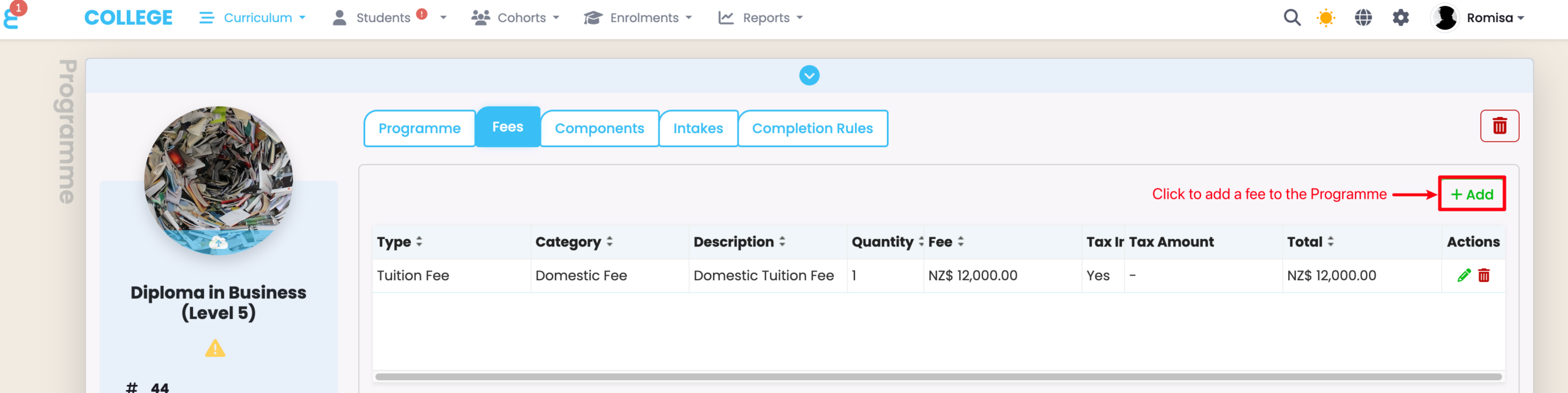Open the Romisa user account dropdown
This screenshot has width=1568, height=393.
tap(1479, 18)
